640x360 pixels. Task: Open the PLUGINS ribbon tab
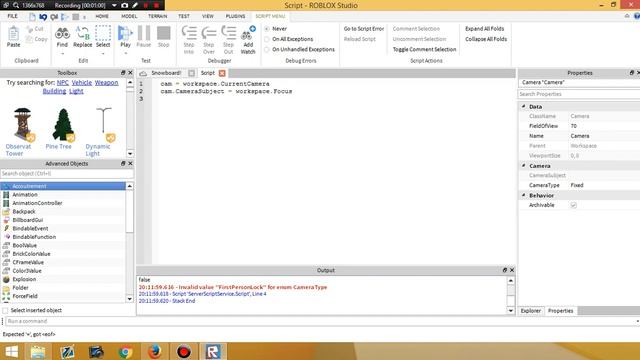click(x=236, y=16)
